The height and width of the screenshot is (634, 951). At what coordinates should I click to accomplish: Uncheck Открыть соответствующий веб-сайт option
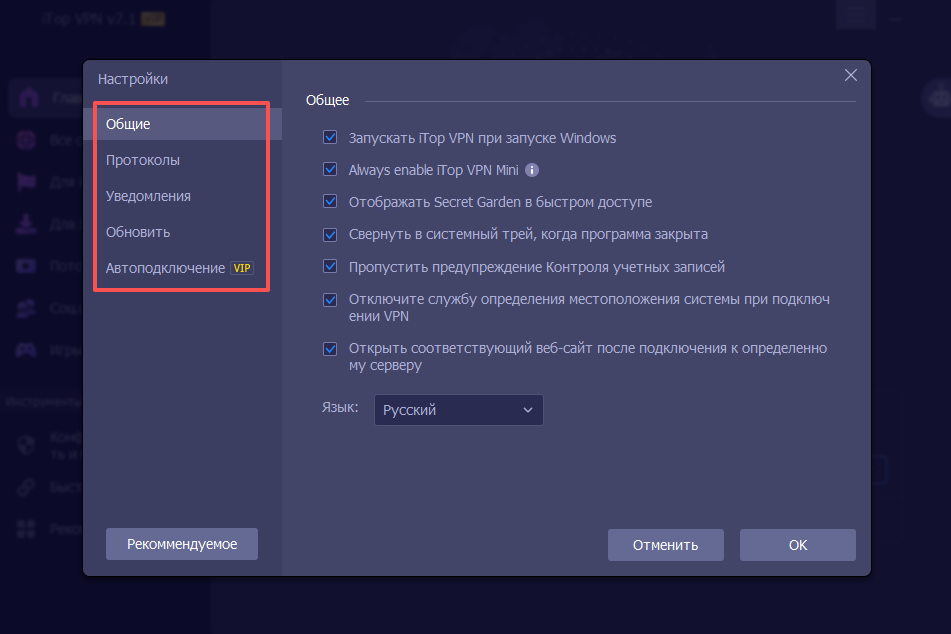point(330,349)
